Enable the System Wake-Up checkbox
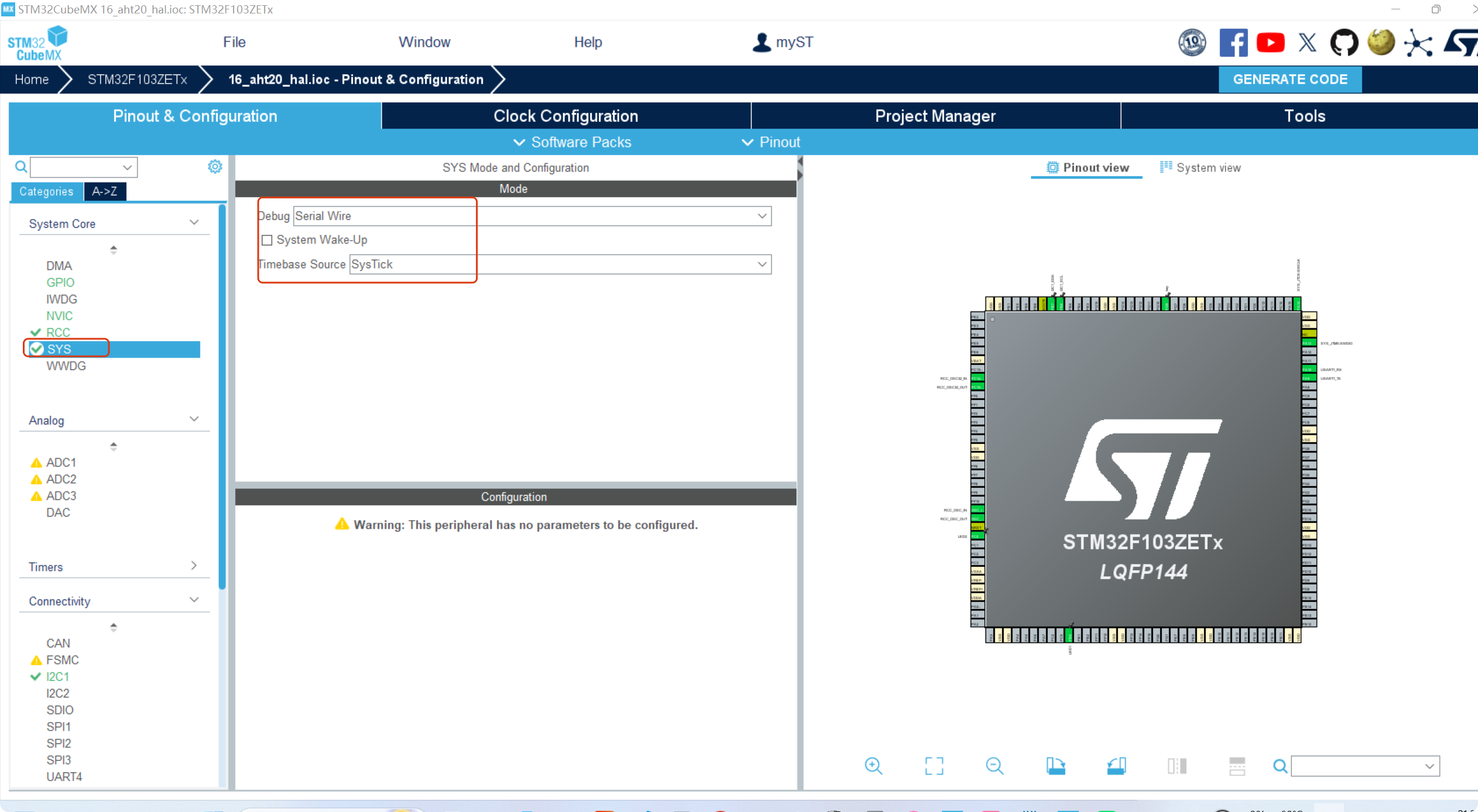Image resolution: width=1478 pixels, height=812 pixels. click(267, 240)
